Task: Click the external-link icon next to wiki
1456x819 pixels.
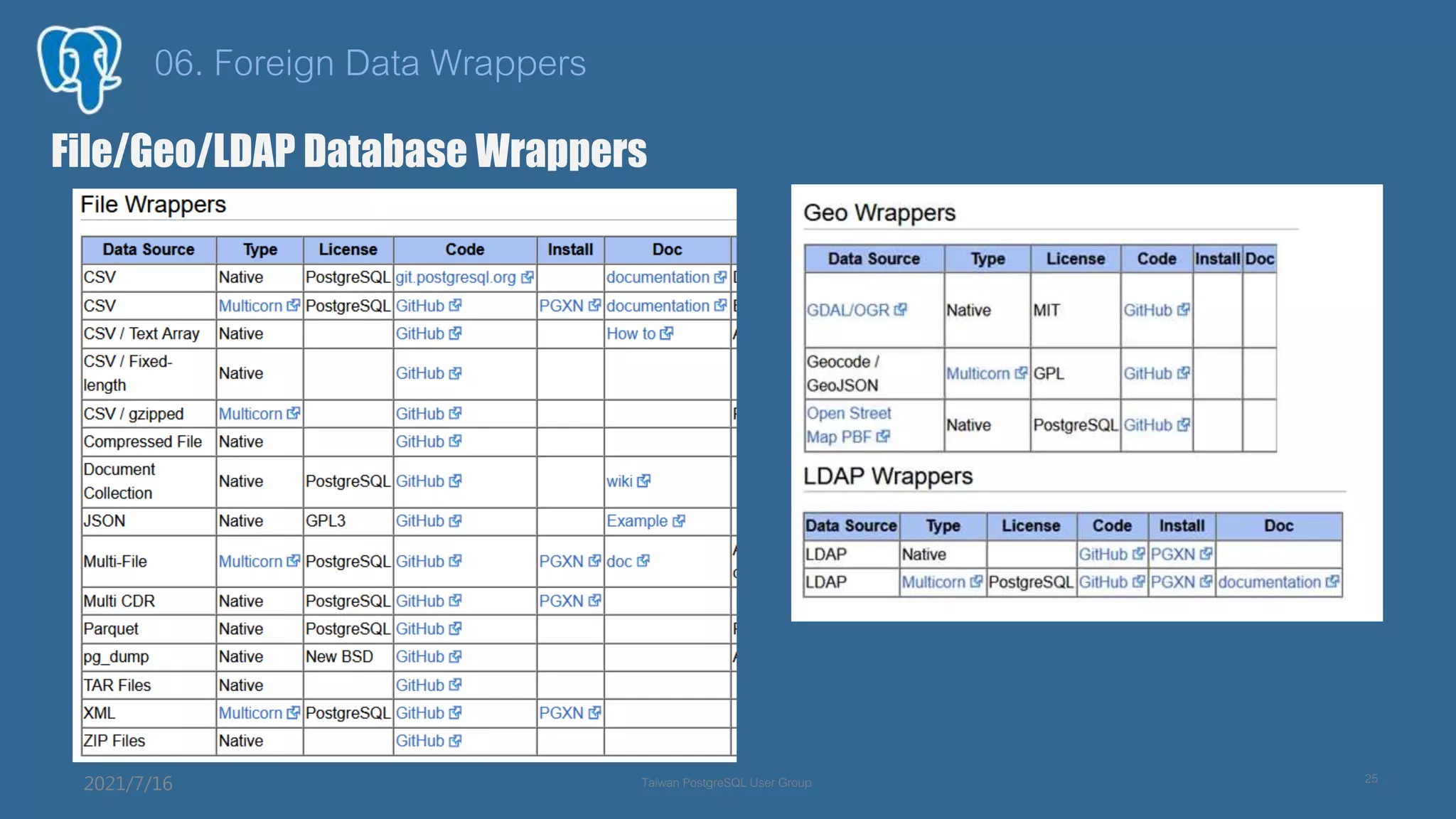Action: coord(643,481)
